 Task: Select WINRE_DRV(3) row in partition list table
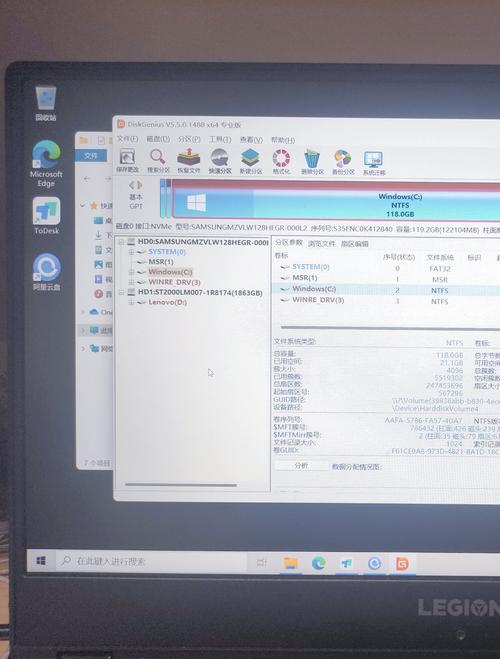coord(387,301)
